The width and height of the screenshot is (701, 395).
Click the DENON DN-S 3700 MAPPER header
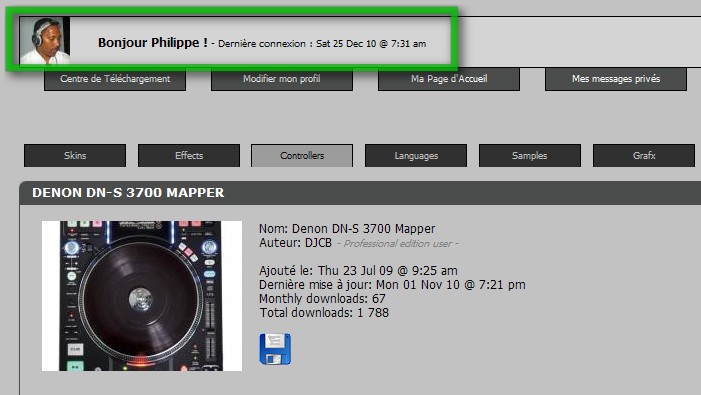click(x=128, y=193)
